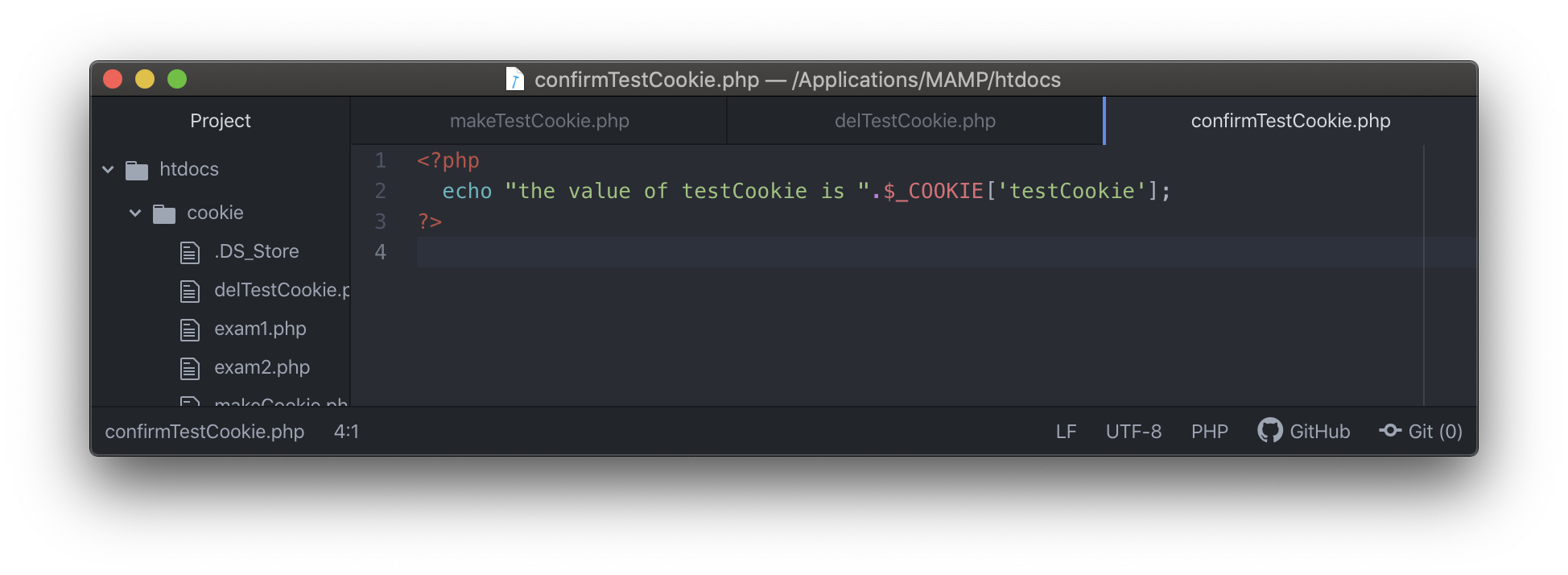The image size is (1568, 575).
Task: Switch to the delTestCookie.php tab
Action: pyautogui.click(x=915, y=121)
